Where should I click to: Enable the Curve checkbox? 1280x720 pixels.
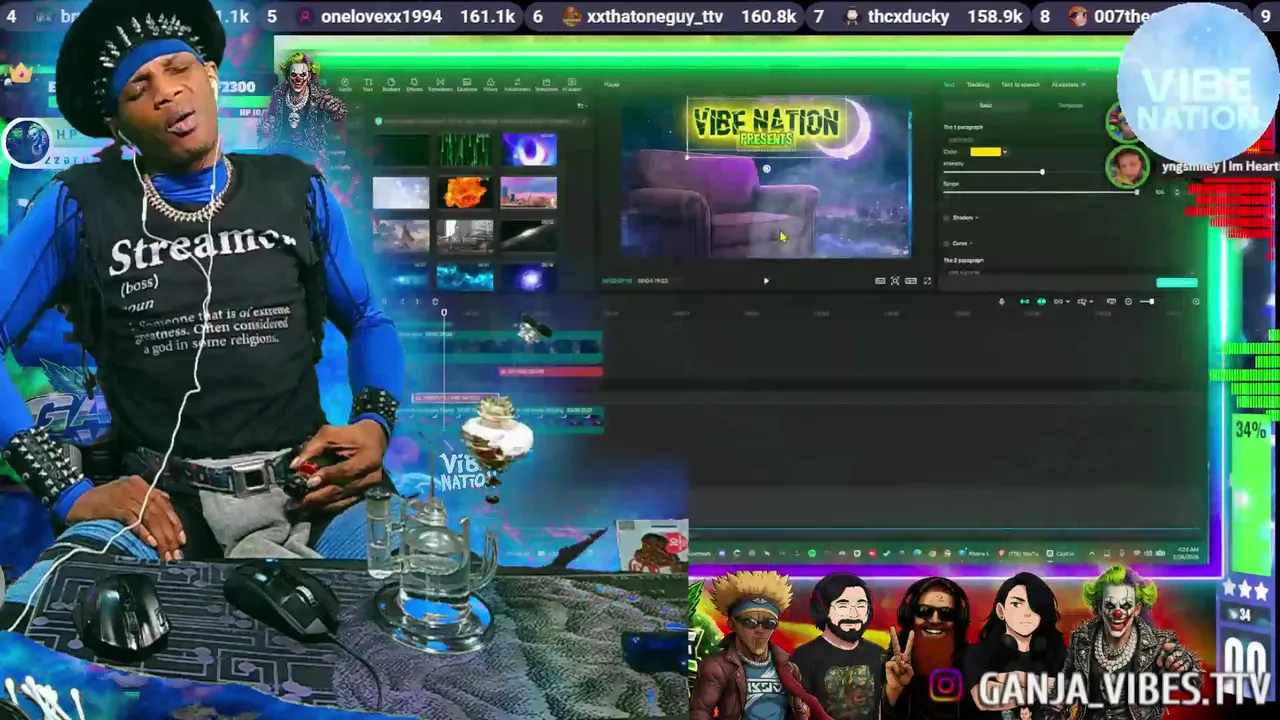pyautogui.click(x=946, y=243)
